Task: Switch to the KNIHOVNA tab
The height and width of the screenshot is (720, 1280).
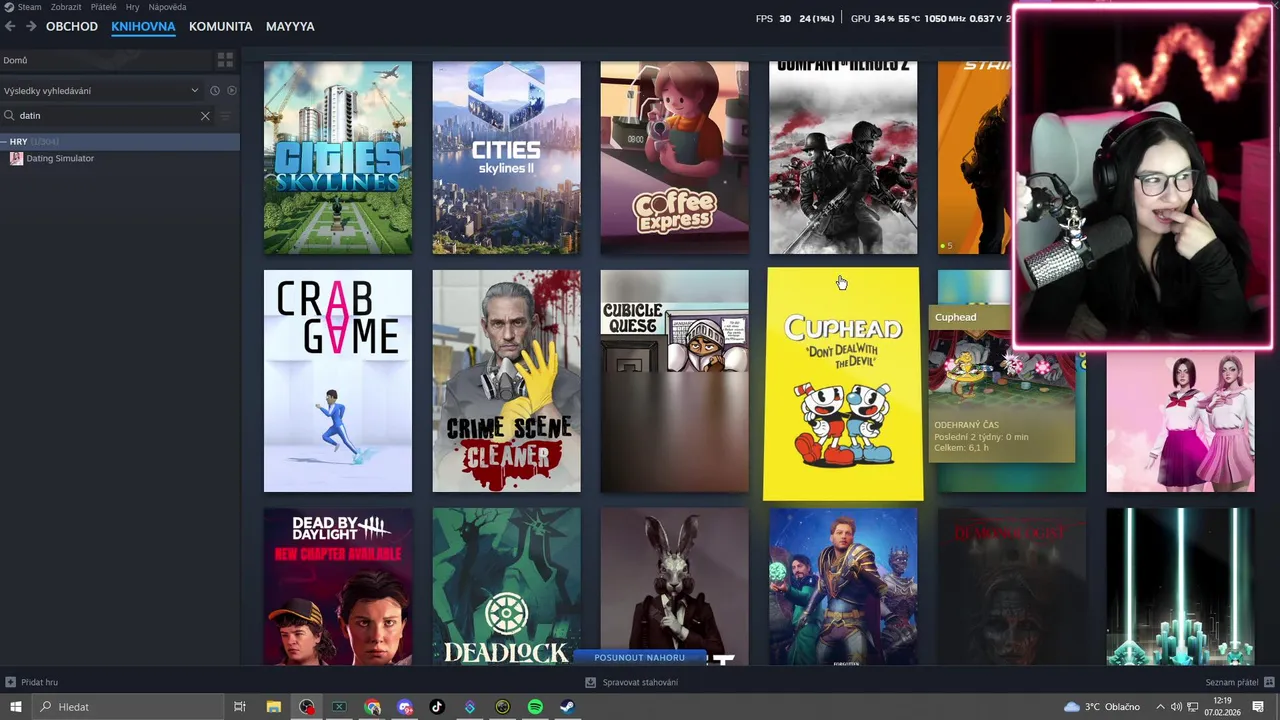Action: [143, 26]
